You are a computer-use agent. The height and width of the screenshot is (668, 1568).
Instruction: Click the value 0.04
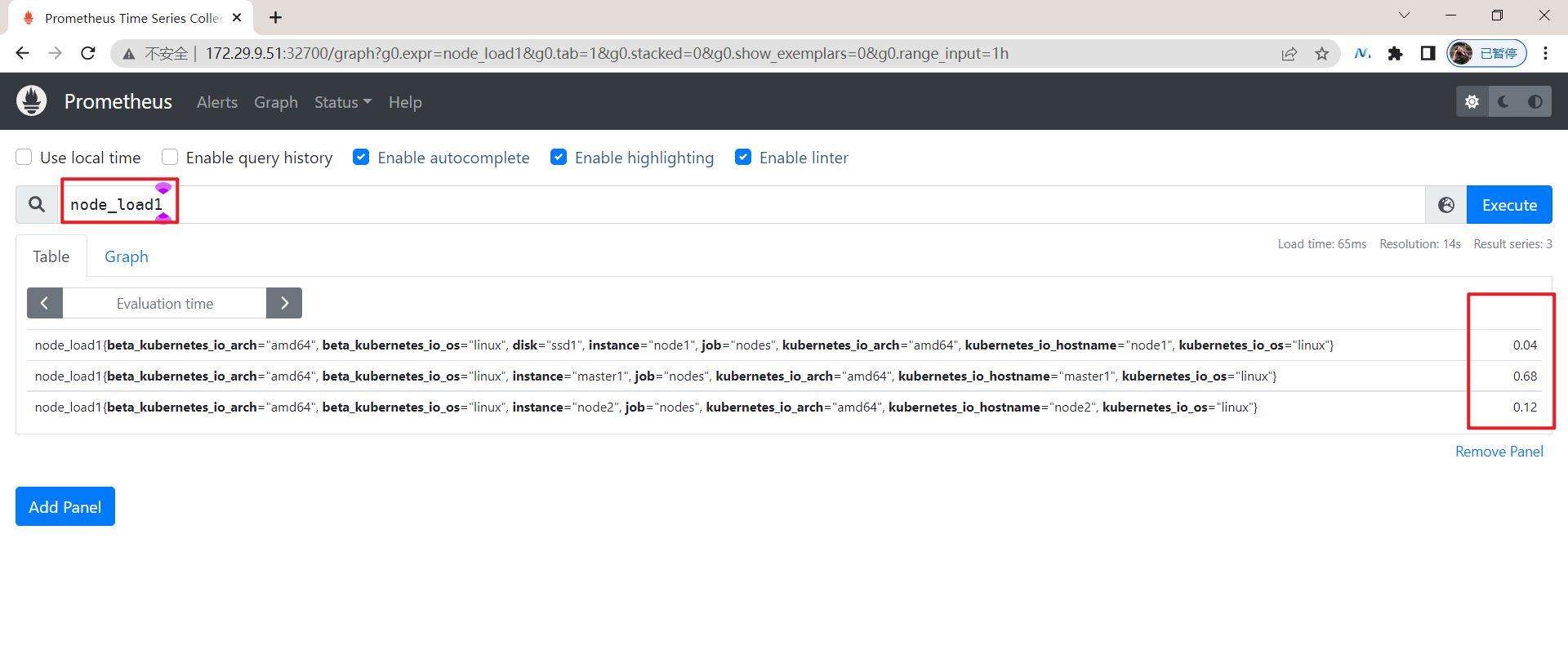[x=1525, y=345]
